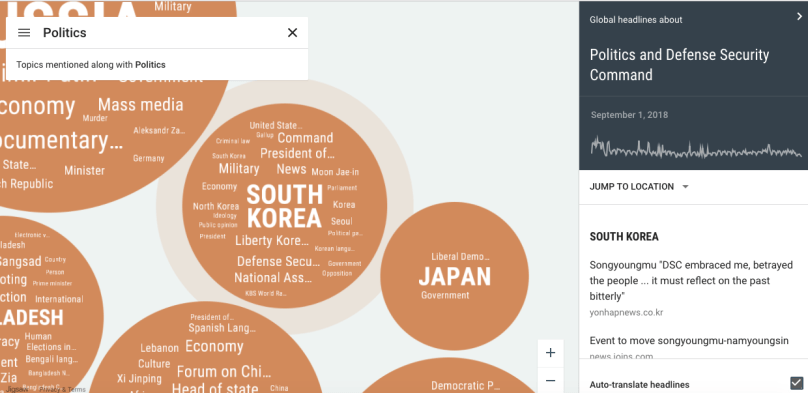
Task: Click the North Korea topic
Action: (x=216, y=206)
